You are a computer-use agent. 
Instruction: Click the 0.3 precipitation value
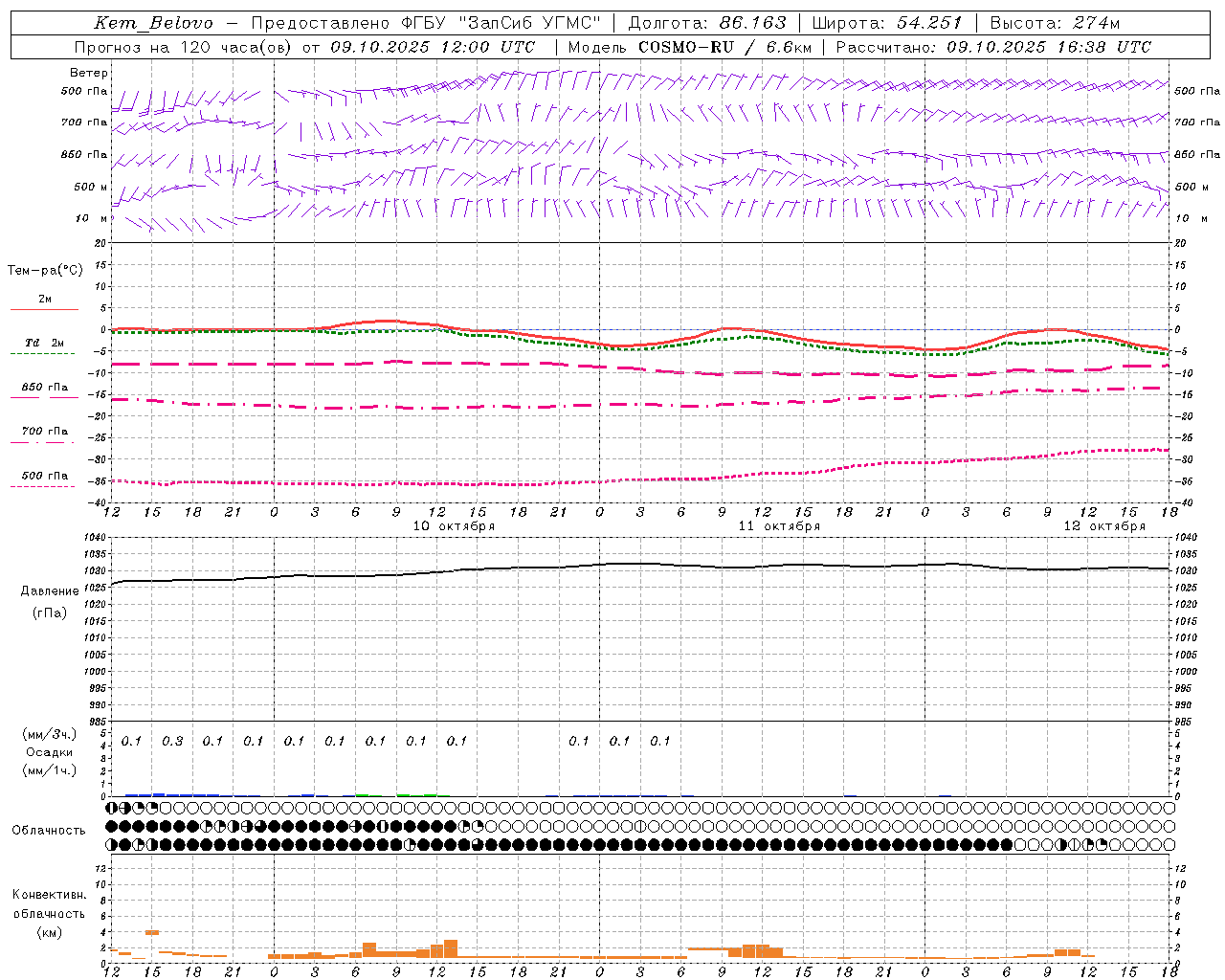click(x=172, y=742)
